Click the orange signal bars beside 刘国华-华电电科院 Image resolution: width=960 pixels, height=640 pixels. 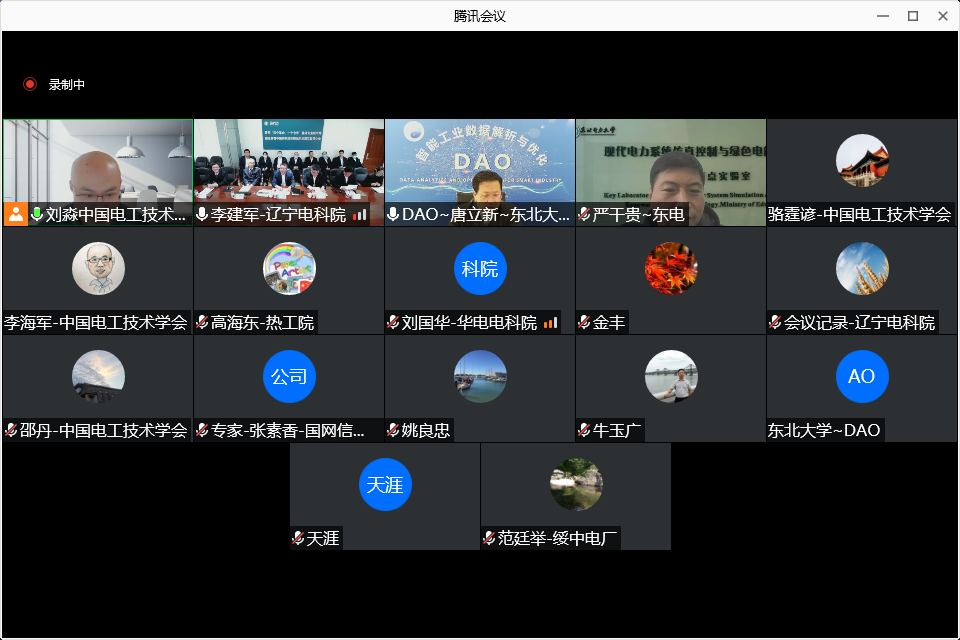550,323
